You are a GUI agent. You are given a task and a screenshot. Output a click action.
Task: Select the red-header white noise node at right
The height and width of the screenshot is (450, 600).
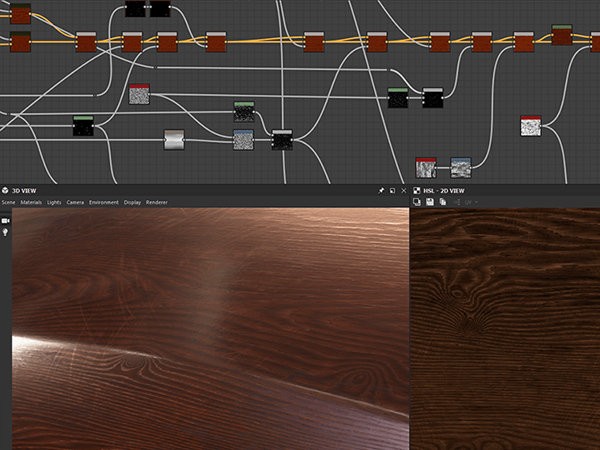531,126
